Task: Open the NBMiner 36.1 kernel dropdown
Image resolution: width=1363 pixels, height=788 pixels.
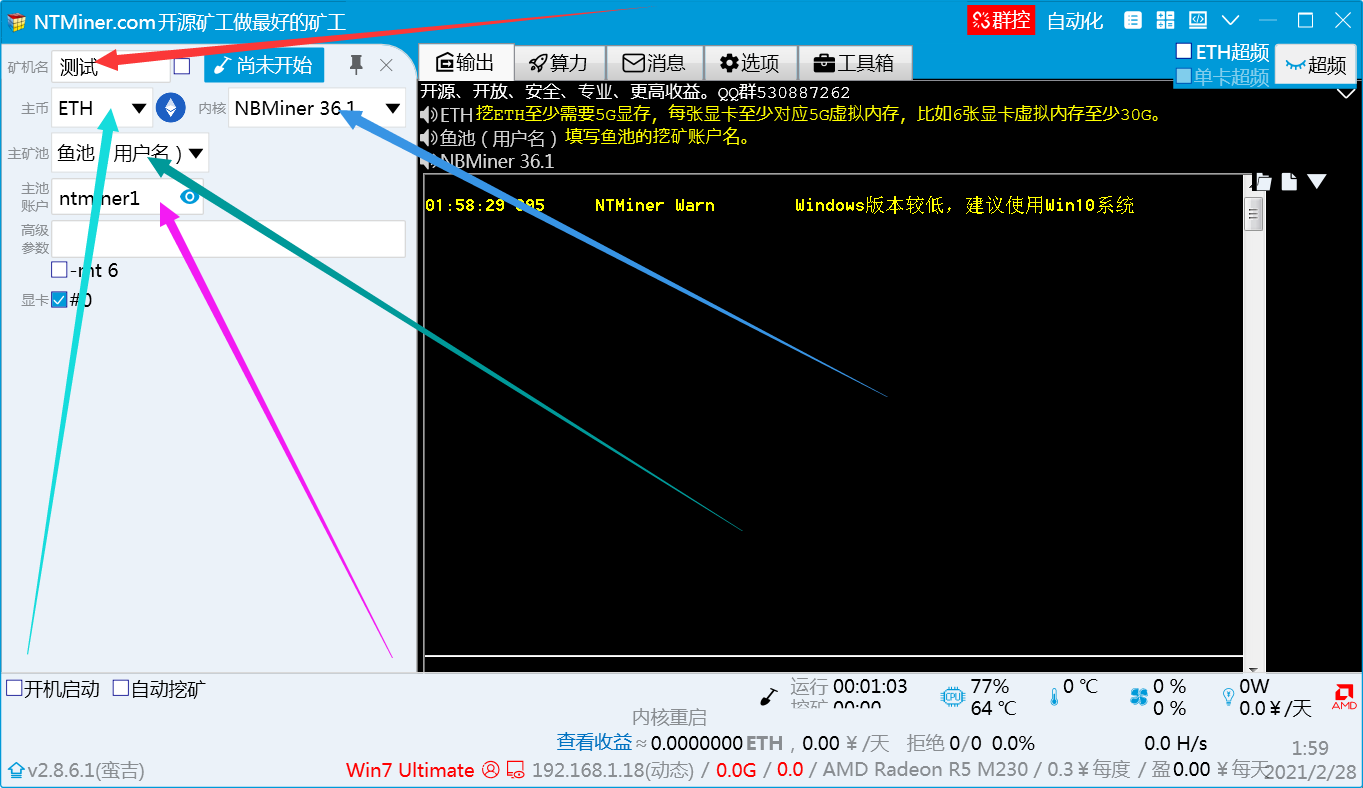Action: click(317, 108)
